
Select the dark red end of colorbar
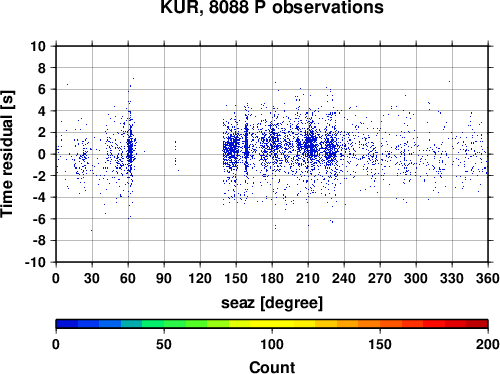click(477, 324)
